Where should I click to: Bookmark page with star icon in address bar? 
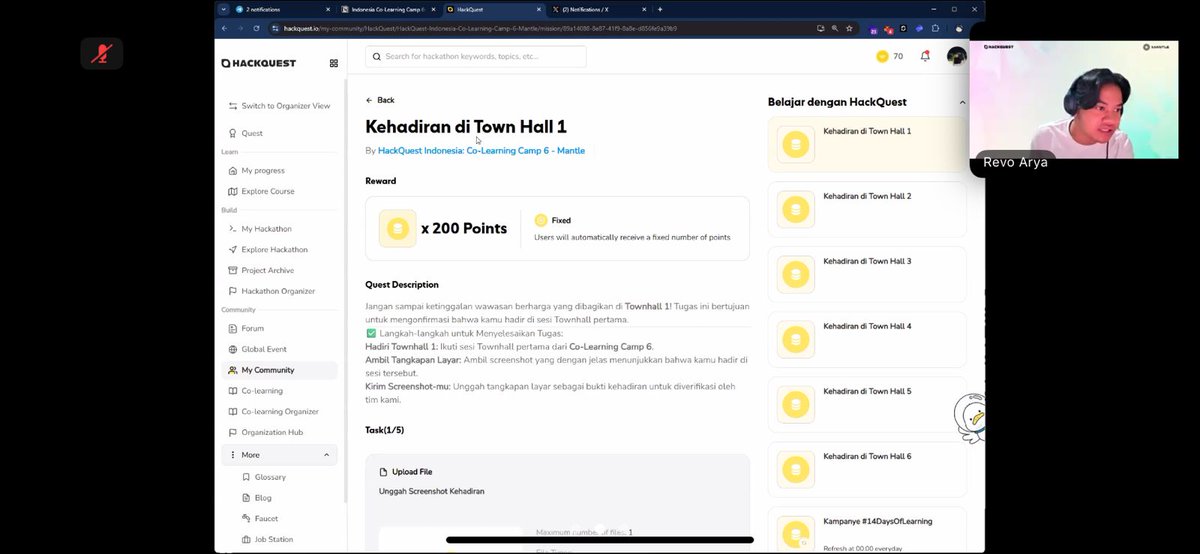(x=849, y=29)
